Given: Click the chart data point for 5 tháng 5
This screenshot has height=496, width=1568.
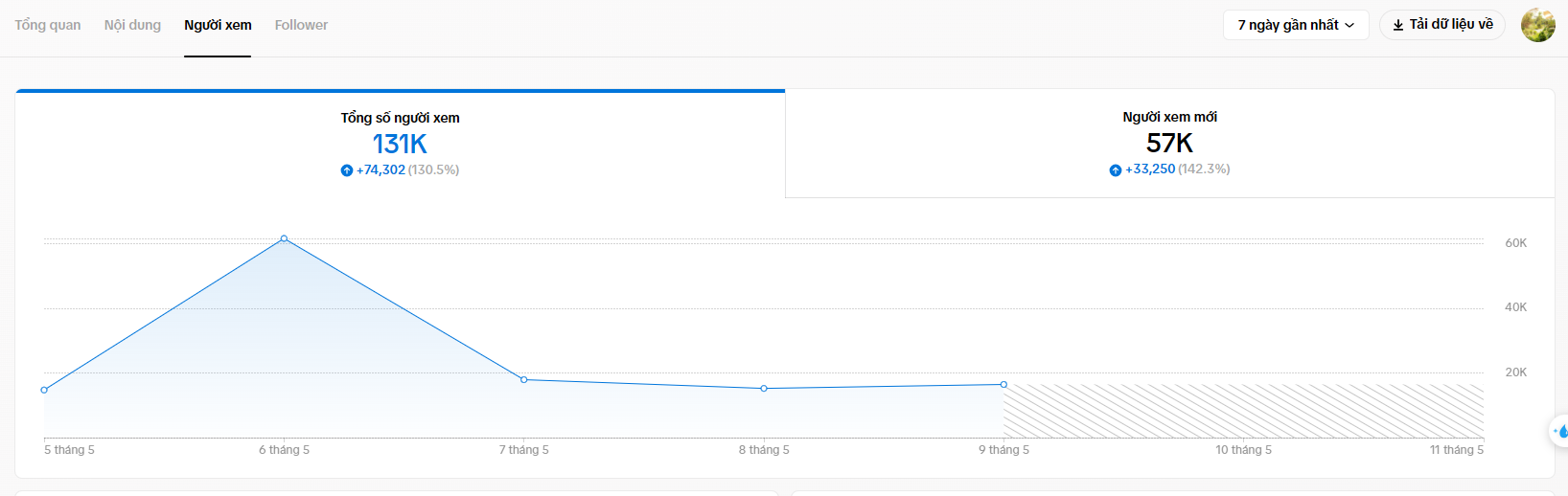Looking at the screenshot, I should 44,390.
